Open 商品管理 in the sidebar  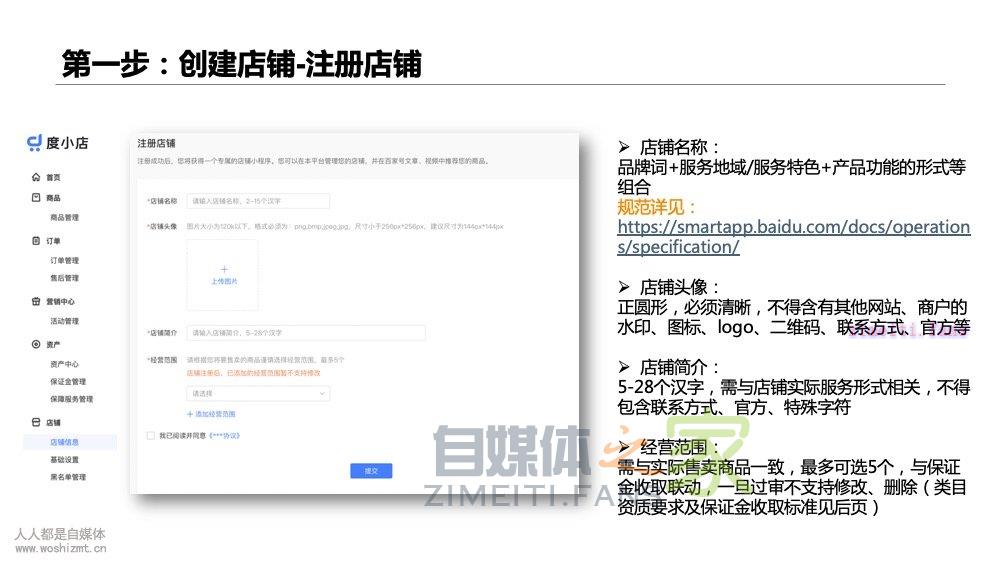pos(64,218)
